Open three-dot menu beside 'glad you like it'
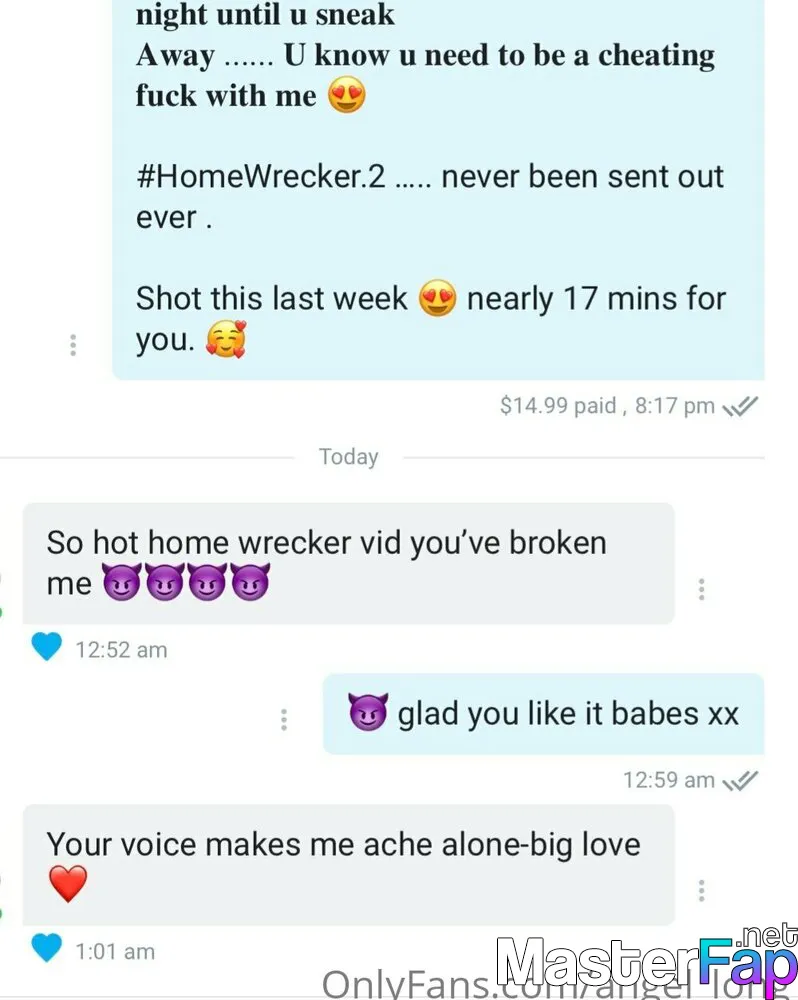 [x=284, y=719]
